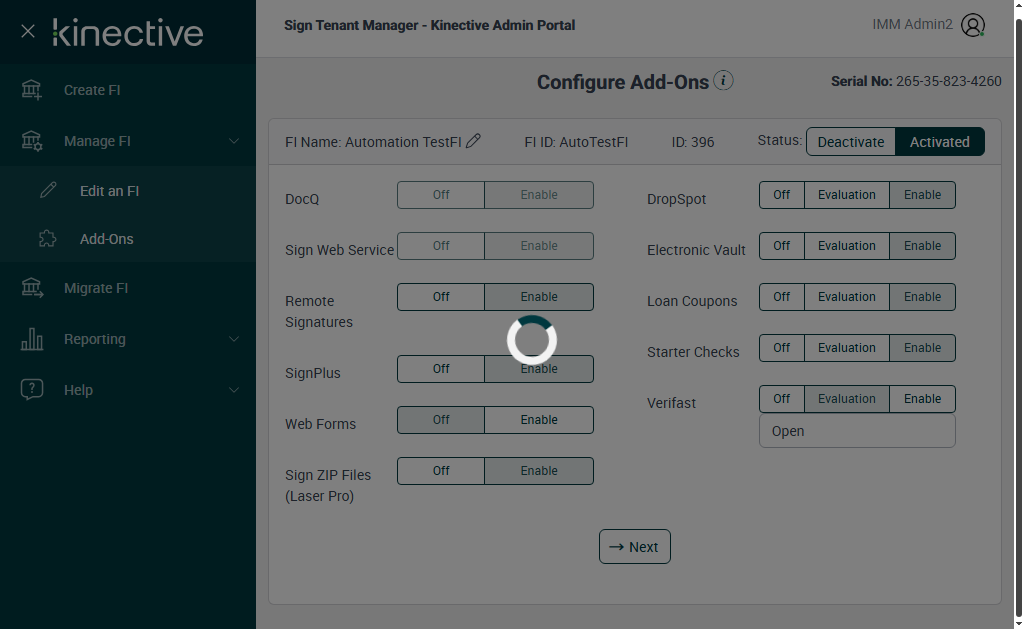Set DocQ to Enable
Screen dimensions: 1024x629
click(539, 195)
